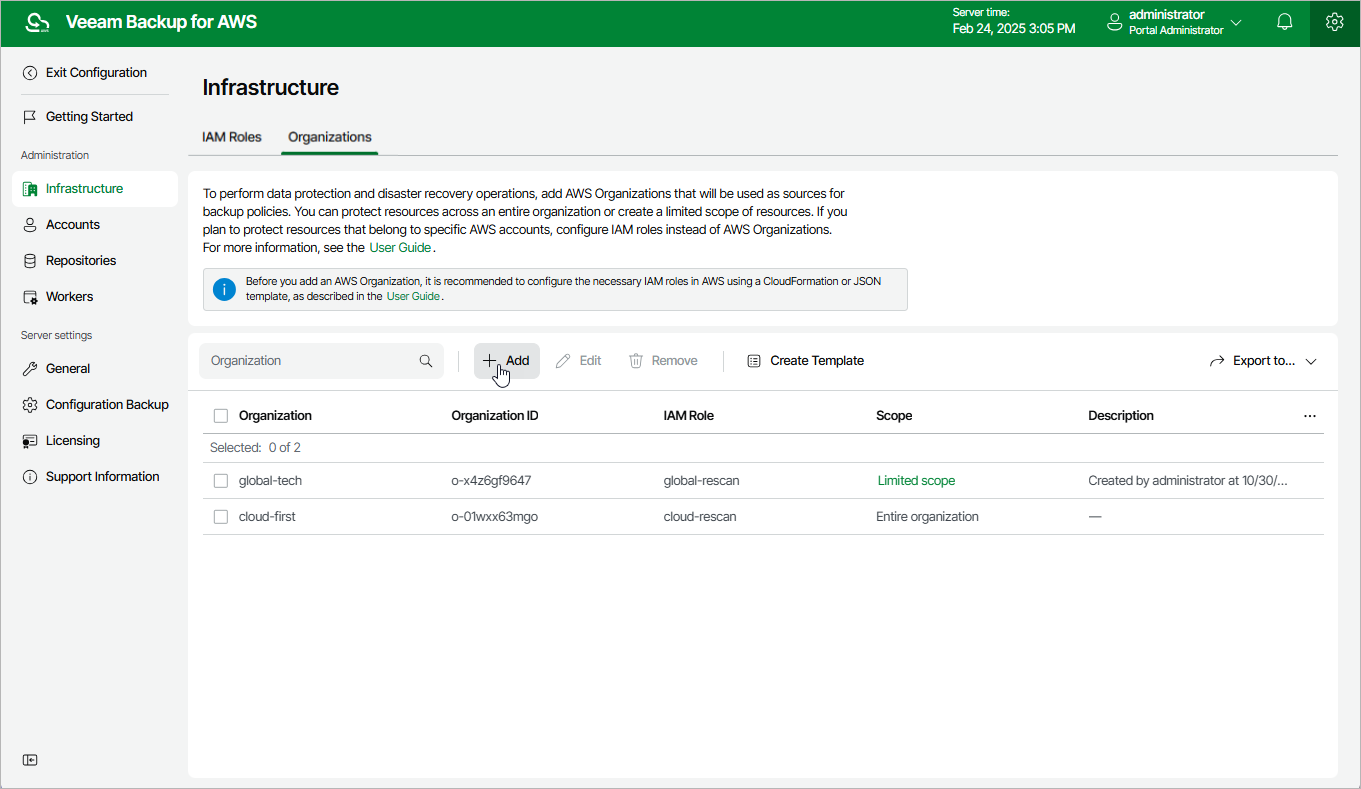Screen dimensions: 1361x789
Task: Open the Limited scope link for global-tech
Action: 916,481
